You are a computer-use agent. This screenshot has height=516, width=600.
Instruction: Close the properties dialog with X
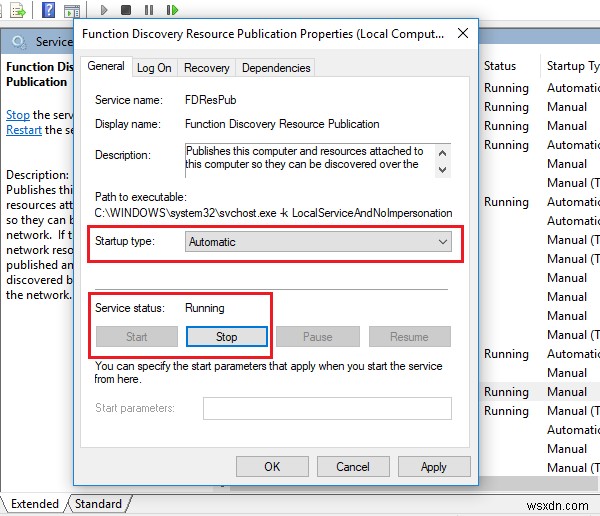[x=463, y=33]
